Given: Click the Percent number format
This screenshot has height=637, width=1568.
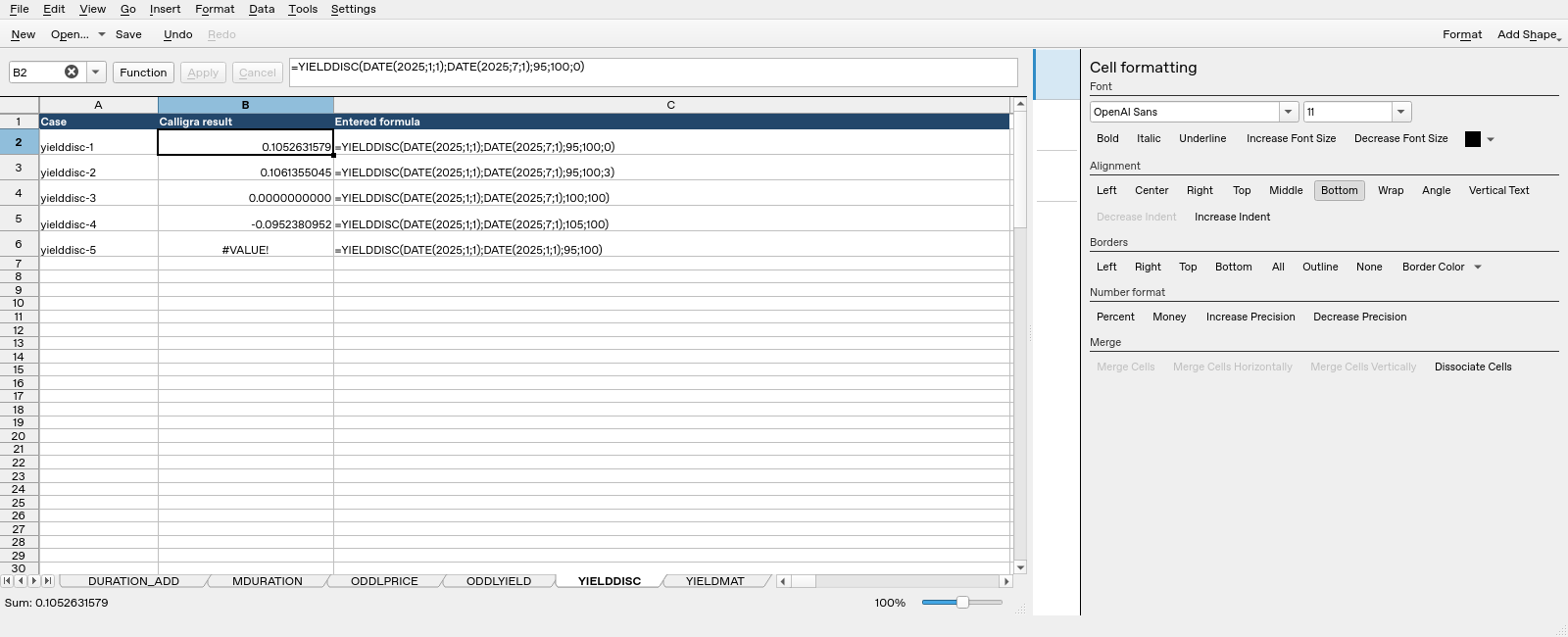Looking at the screenshot, I should point(1115,317).
